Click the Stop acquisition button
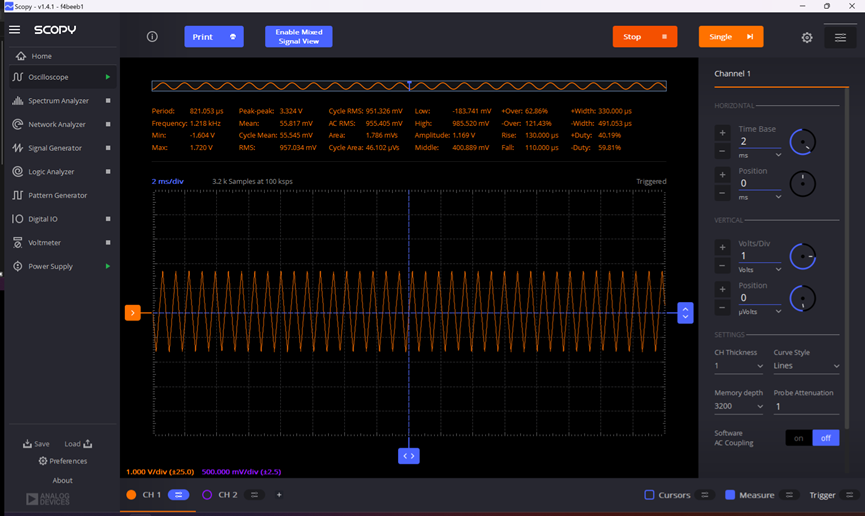865x516 pixels. click(x=645, y=37)
